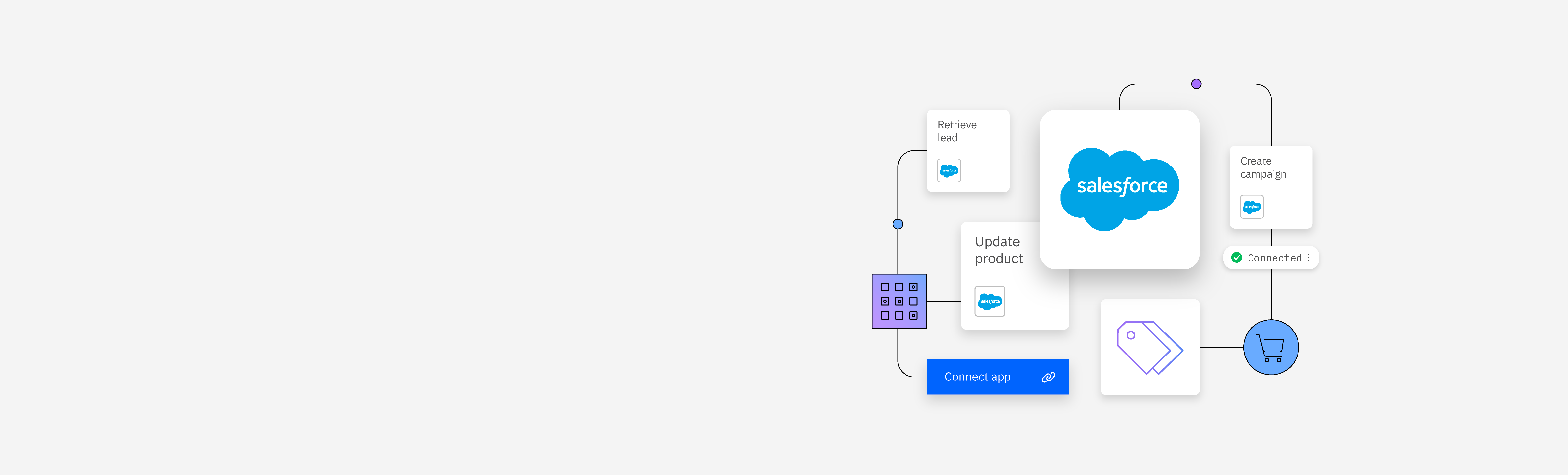Image resolution: width=1568 pixels, height=475 pixels.
Task: Click the purple grid of squares icon
Action: pos(899,301)
